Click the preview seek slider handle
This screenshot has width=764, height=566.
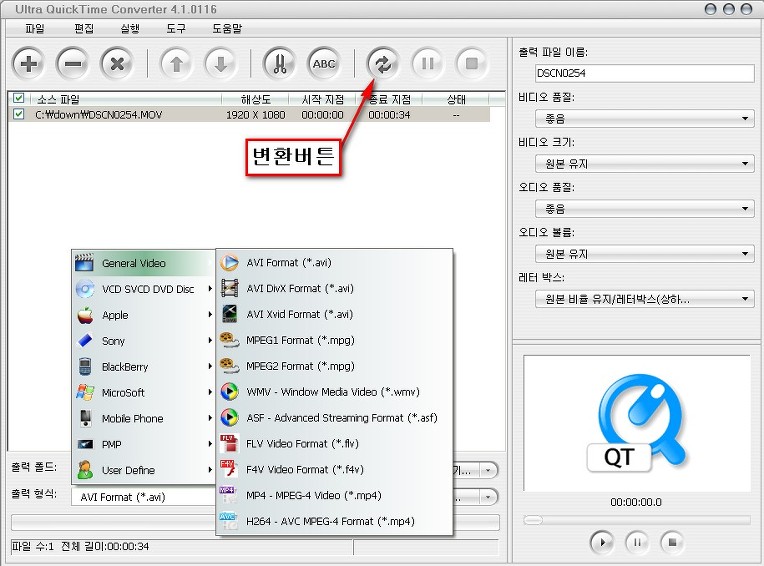click(x=533, y=520)
